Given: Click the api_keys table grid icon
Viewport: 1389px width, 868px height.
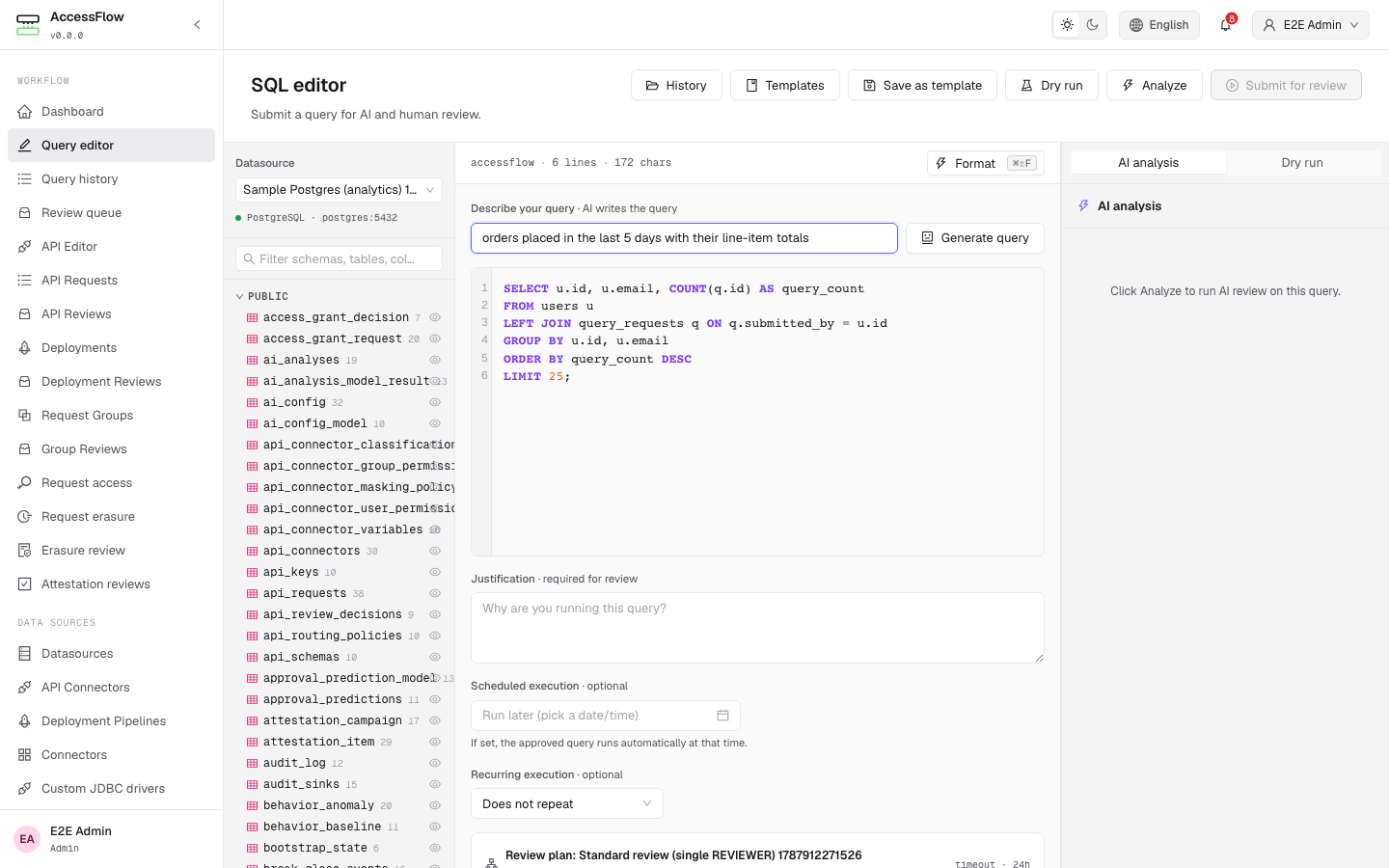Looking at the screenshot, I should (252, 572).
